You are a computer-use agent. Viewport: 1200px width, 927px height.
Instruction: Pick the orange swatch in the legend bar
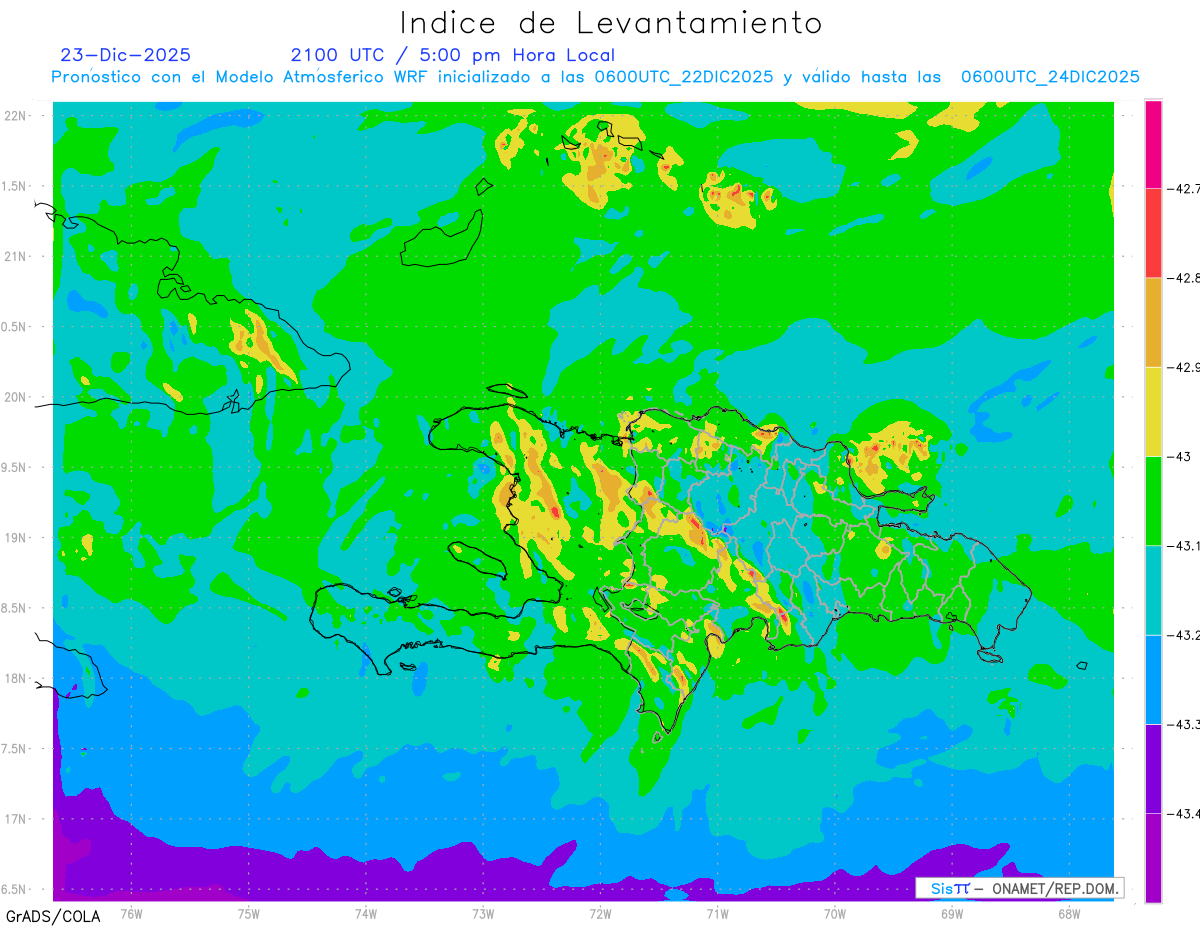point(1153,322)
